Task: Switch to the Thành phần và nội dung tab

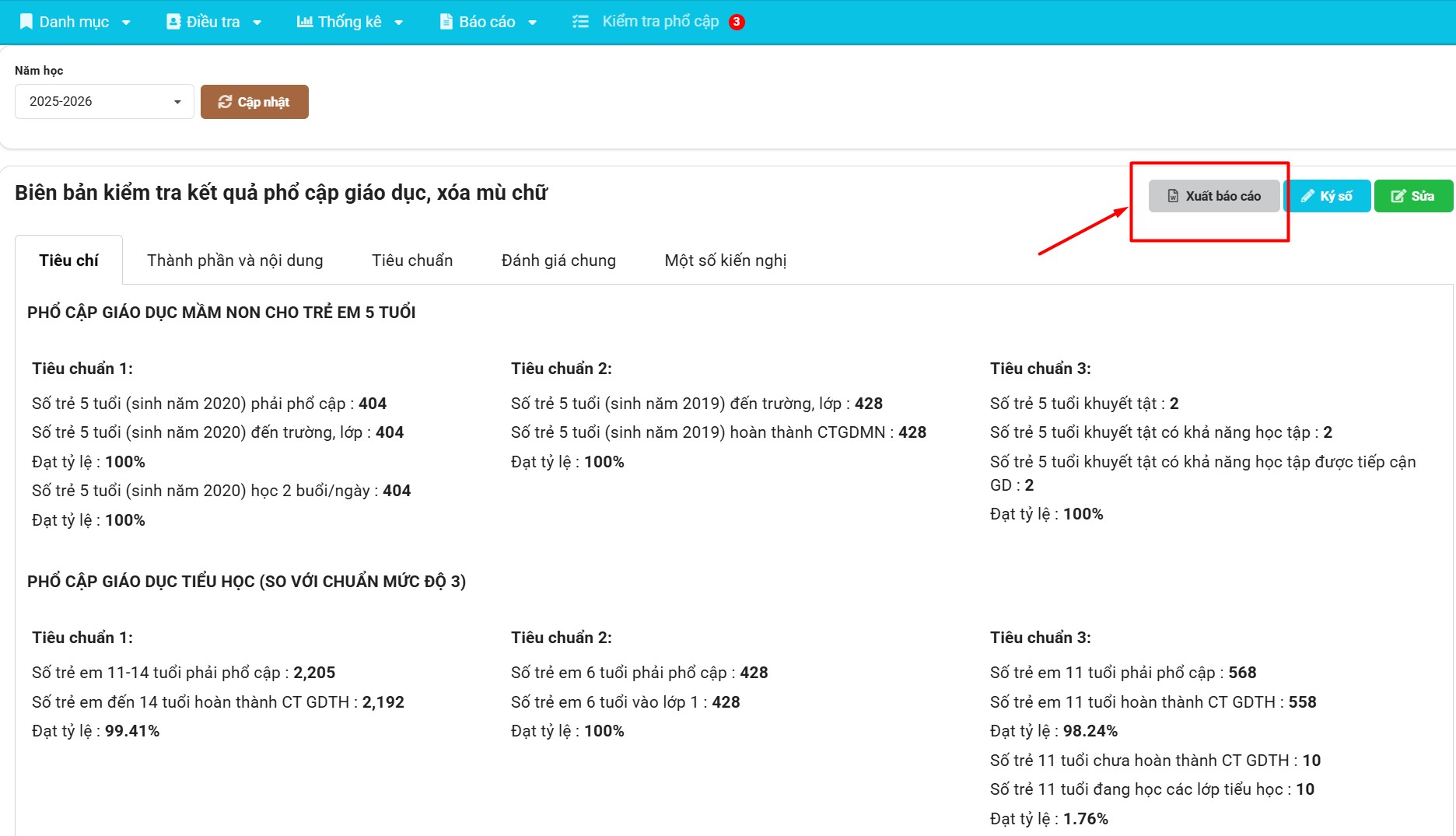Action: (235, 261)
